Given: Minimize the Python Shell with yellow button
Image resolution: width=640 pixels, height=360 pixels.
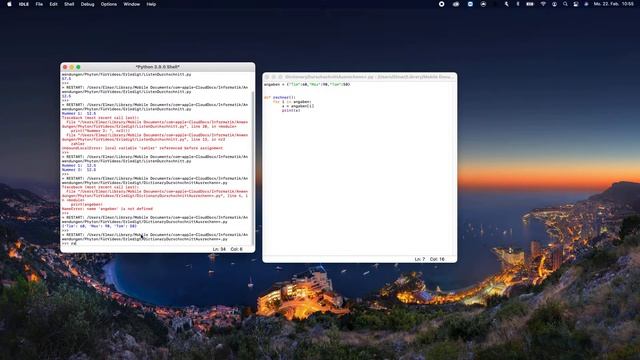Looking at the screenshot, I should (x=71, y=67).
